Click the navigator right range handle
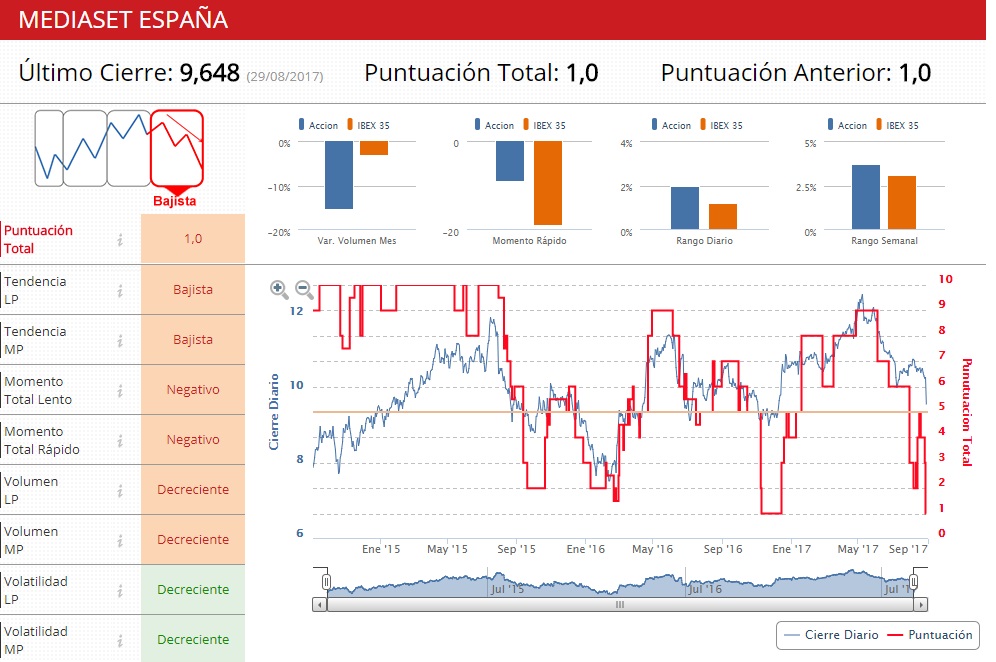This screenshot has width=996, height=662. [914, 582]
